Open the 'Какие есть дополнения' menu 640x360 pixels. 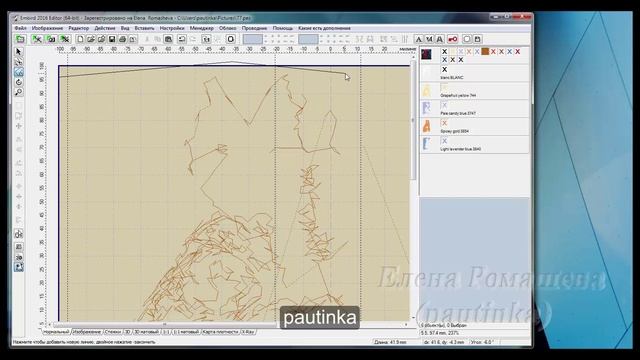click(324, 28)
